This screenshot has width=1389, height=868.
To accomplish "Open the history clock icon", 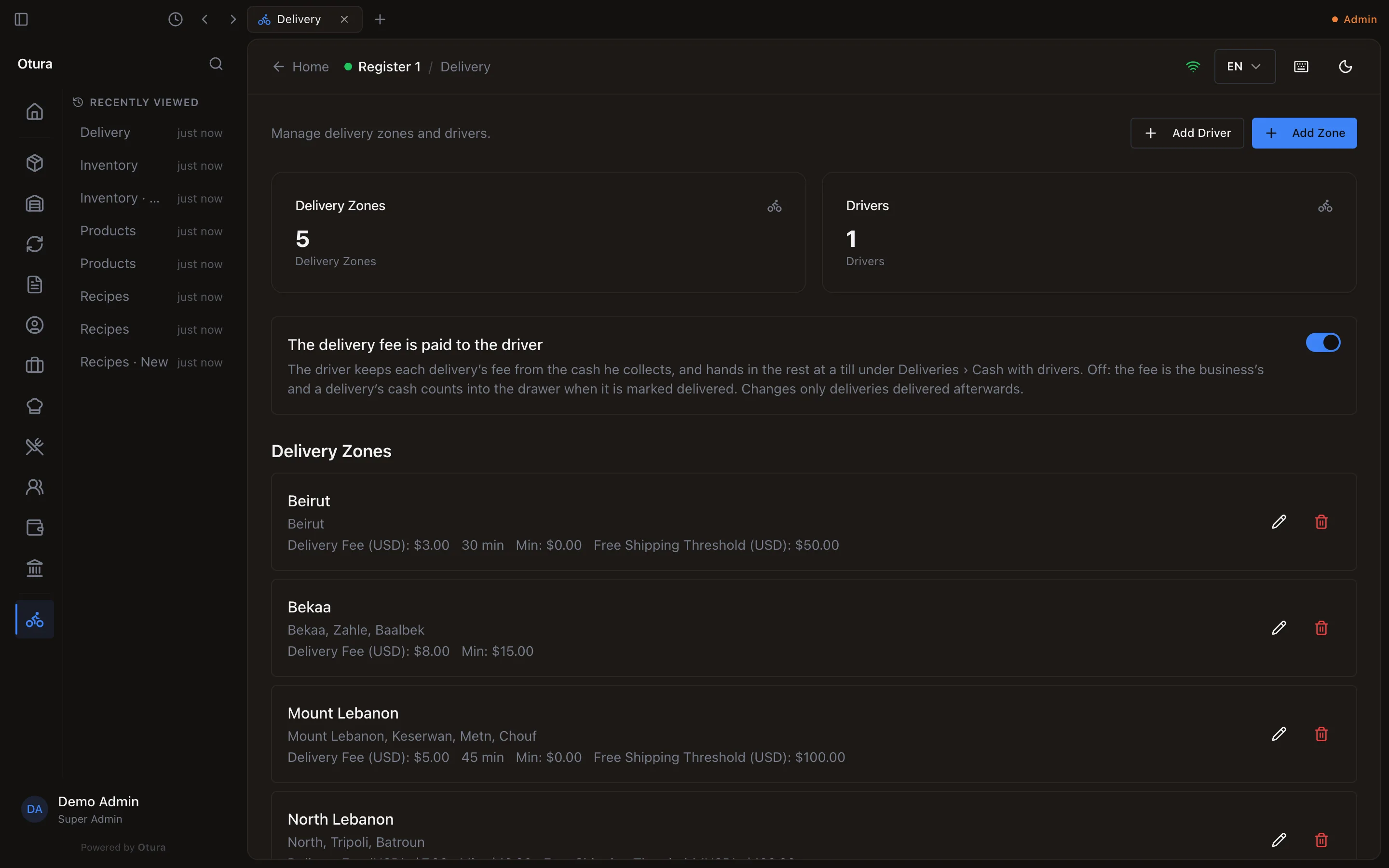I will click(x=175, y=19).
